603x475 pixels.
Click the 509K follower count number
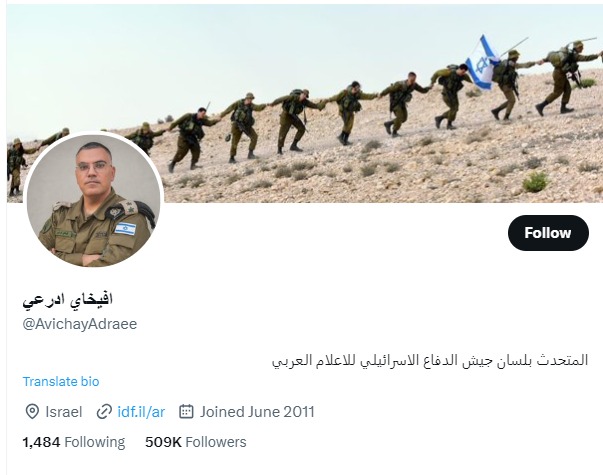click(163, 442)
